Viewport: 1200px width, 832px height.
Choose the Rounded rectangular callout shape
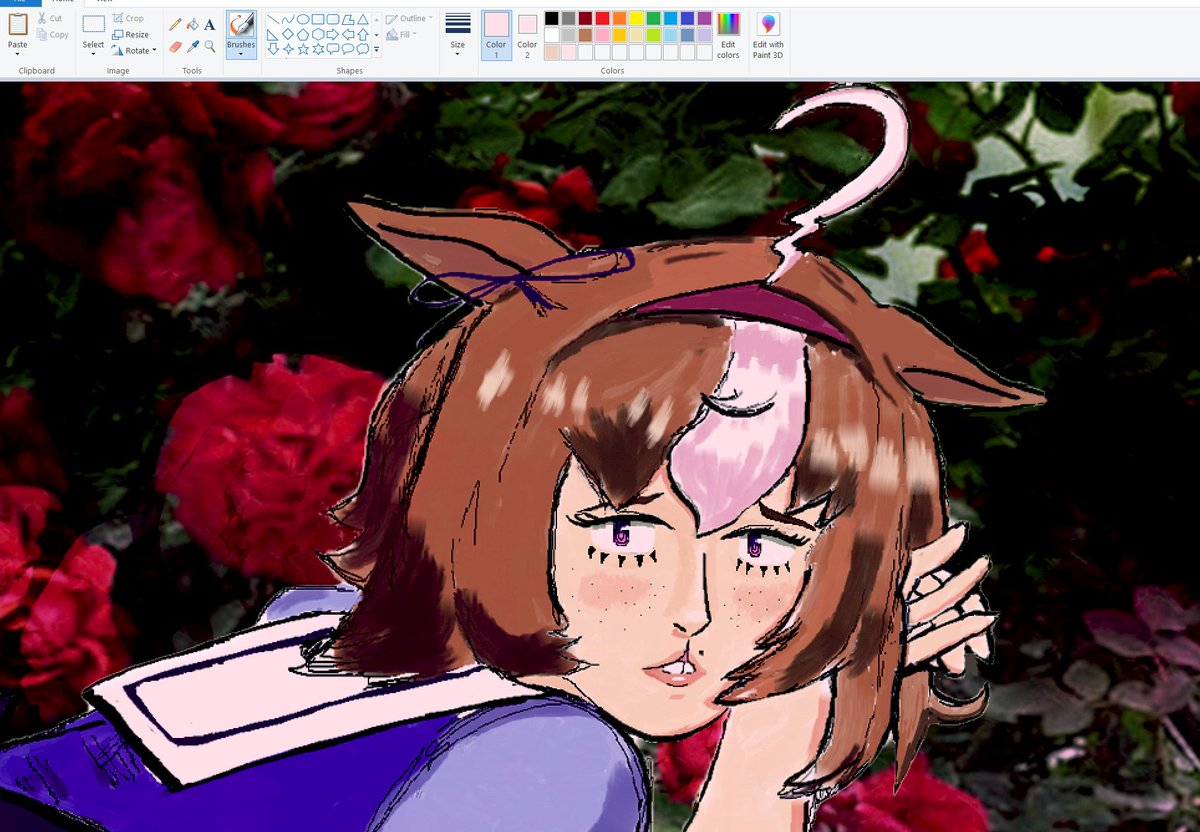pyautogui.click(x=333, y=49)
